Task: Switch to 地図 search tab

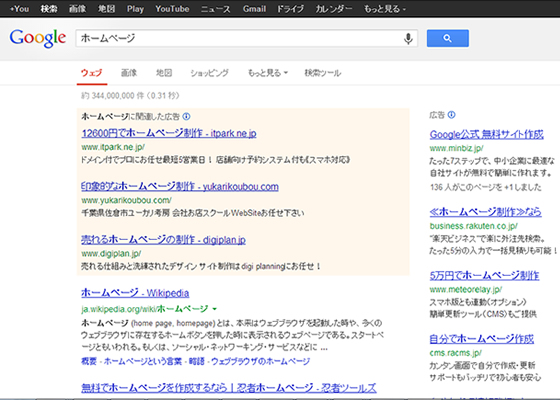Action: tap(164, 73)
